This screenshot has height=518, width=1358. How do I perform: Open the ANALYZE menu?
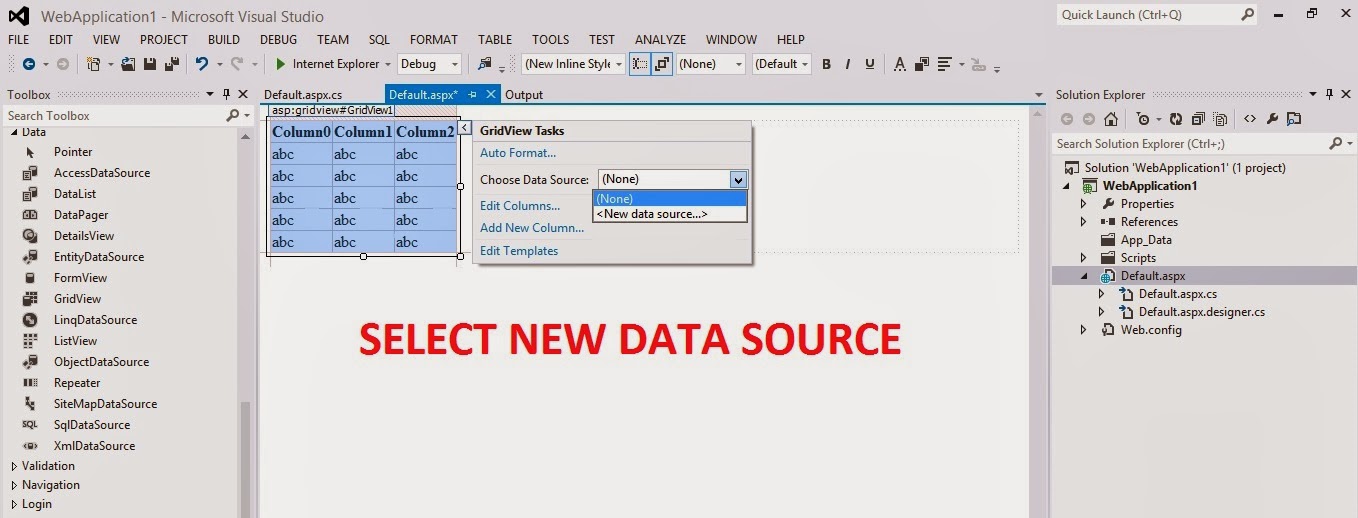[x=660, y=40]
